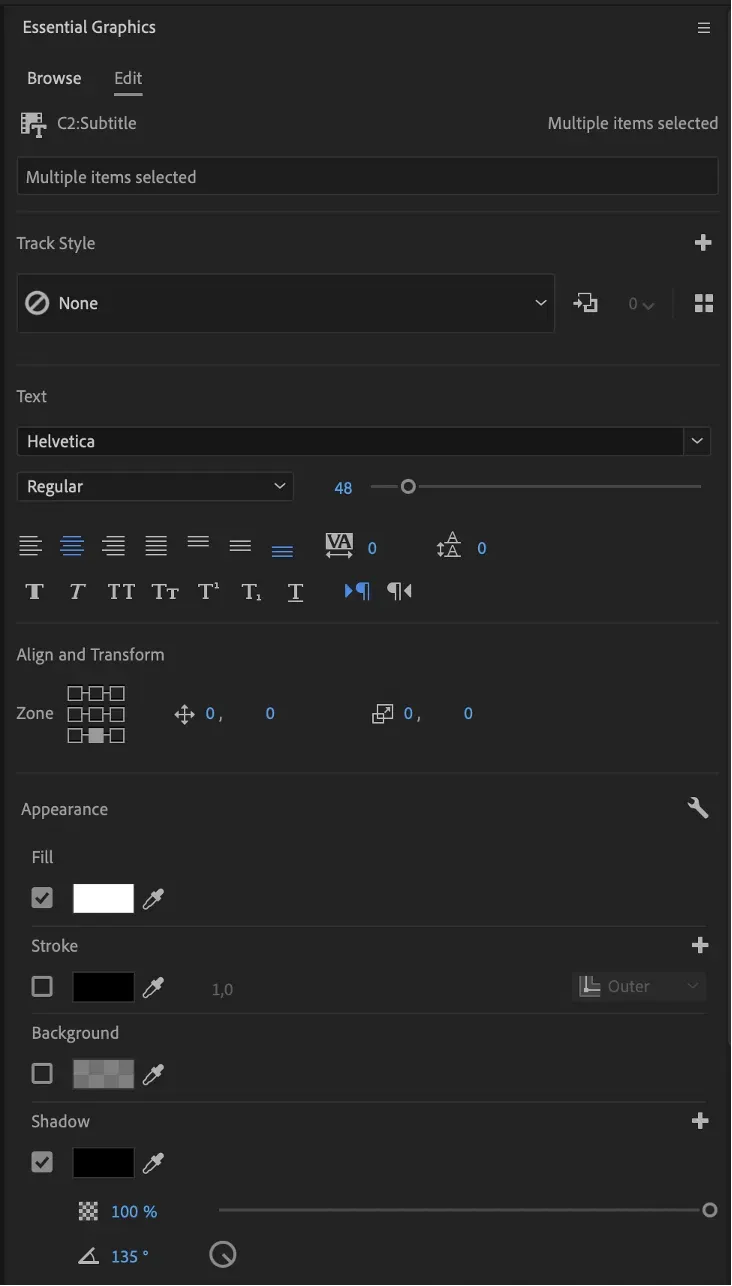The width and height of the screenshot is (732, 1286).
Task: Left align text
Action: click(x=30, y=546)
